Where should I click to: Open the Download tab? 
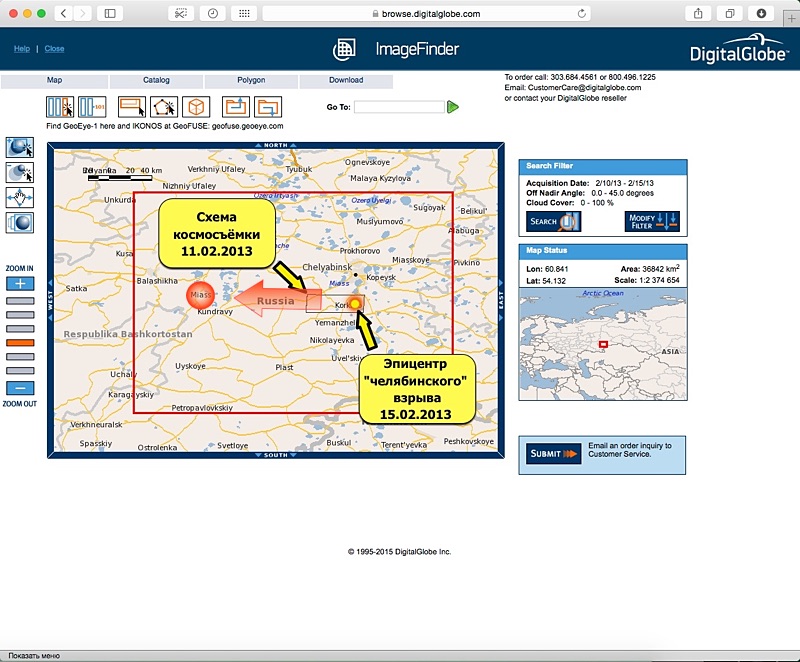(346, 81)
